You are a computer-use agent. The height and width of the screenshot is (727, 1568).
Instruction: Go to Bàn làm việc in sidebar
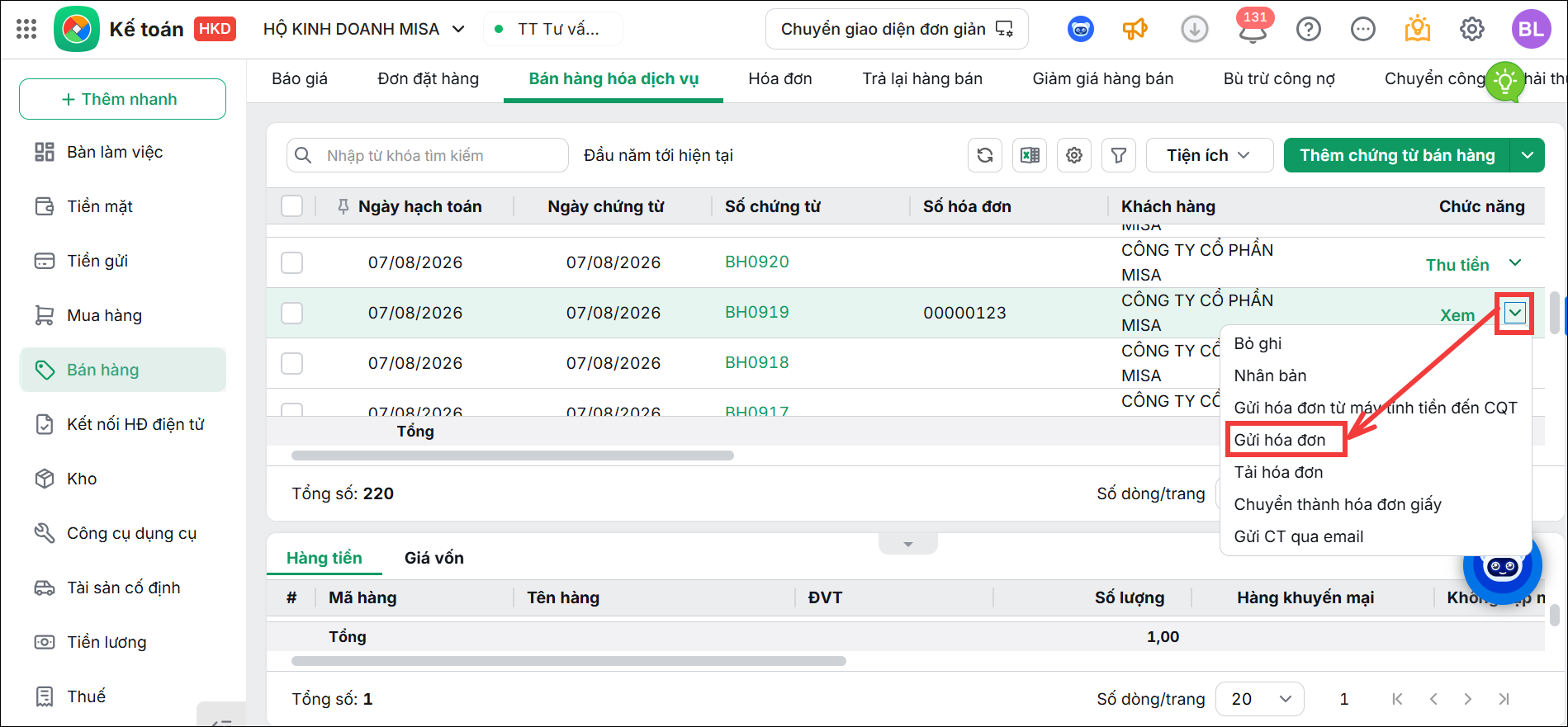(x=122, y=152)
